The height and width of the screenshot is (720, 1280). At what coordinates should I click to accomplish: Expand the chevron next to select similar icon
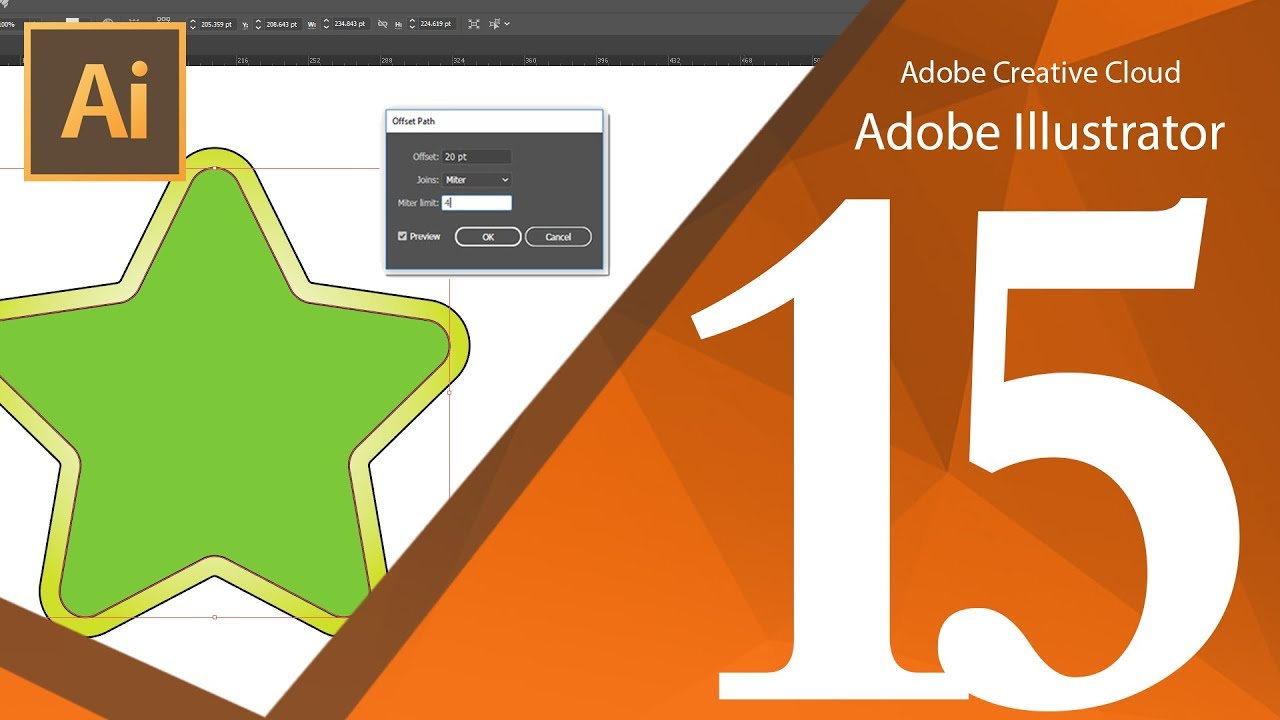click(x=507, y=24)
